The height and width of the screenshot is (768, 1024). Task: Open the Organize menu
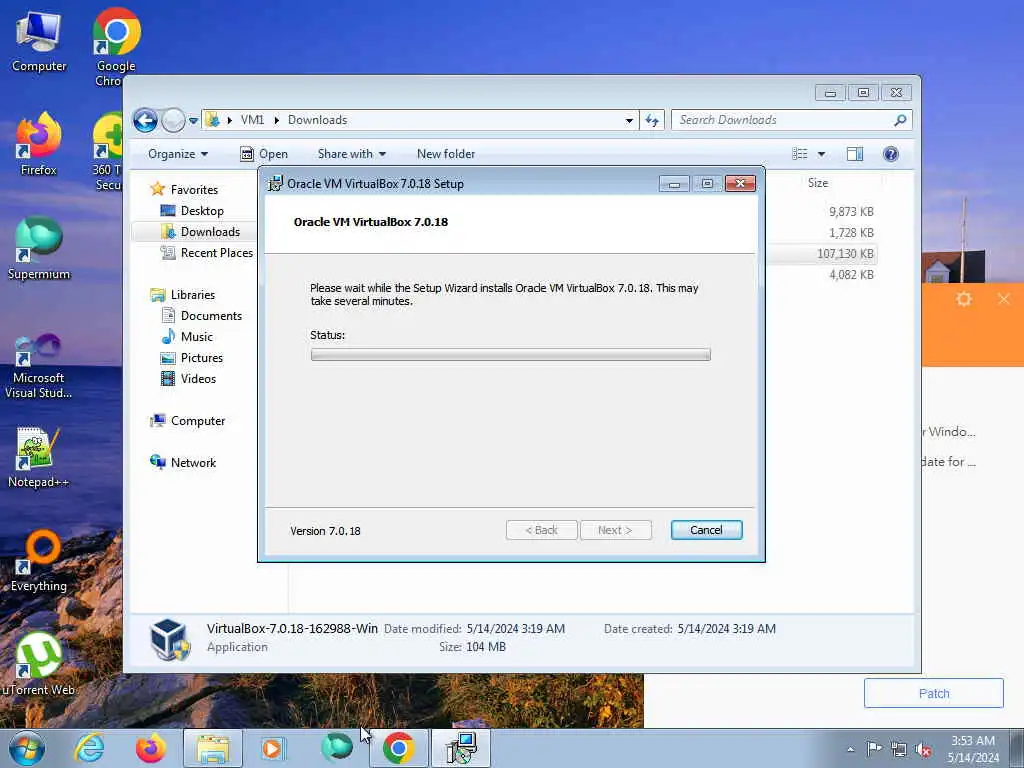178,154
